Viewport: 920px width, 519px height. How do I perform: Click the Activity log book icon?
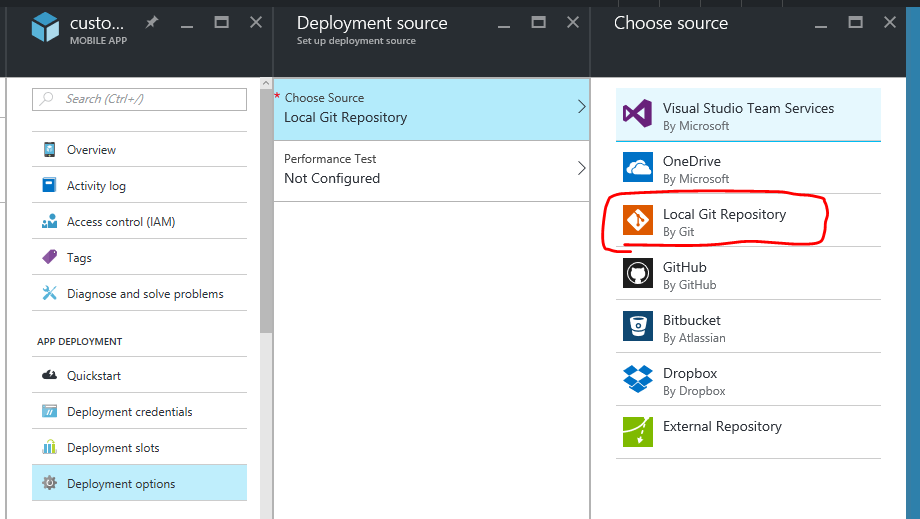(49, 185)
